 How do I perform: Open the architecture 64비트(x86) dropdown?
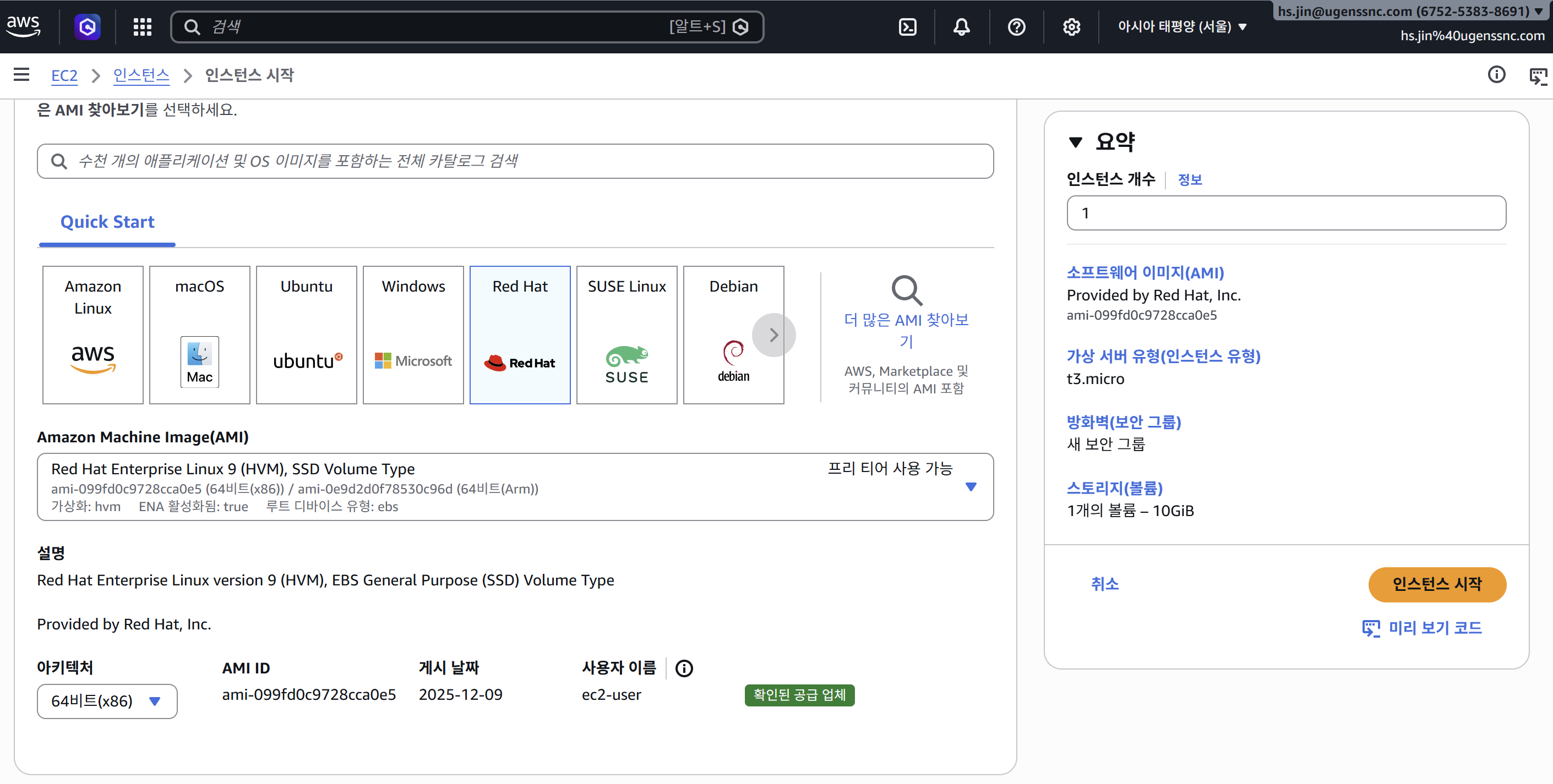107,701
